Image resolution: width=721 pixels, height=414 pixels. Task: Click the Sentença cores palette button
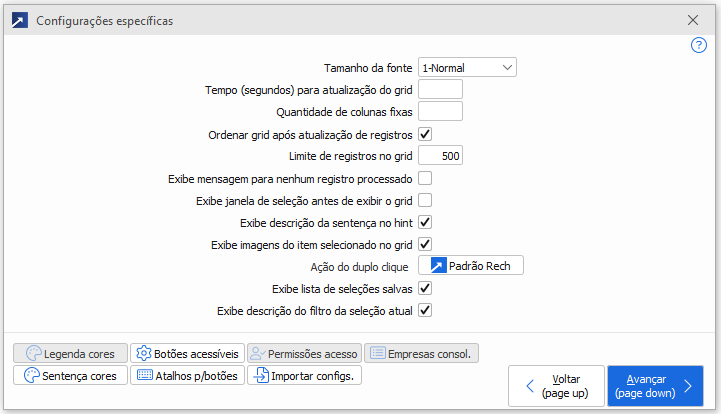tap(70, 376)
